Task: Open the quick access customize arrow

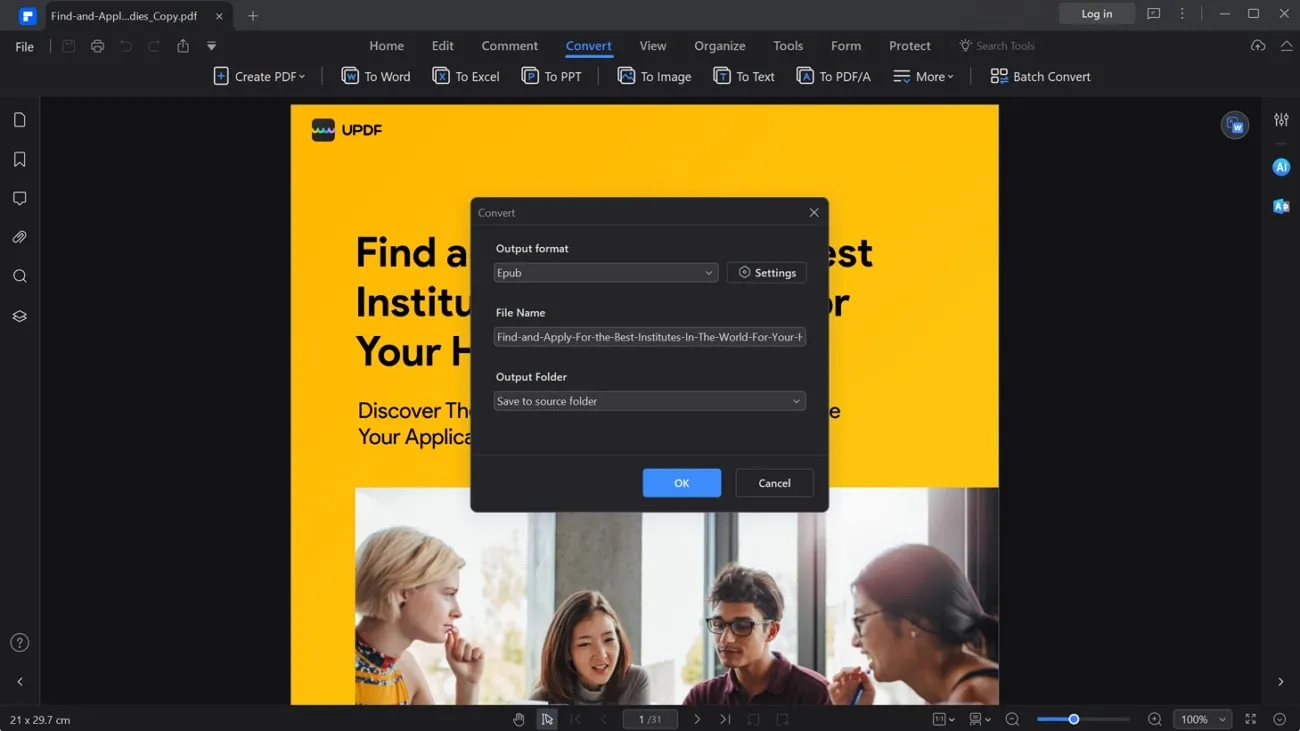Action: 211,46
